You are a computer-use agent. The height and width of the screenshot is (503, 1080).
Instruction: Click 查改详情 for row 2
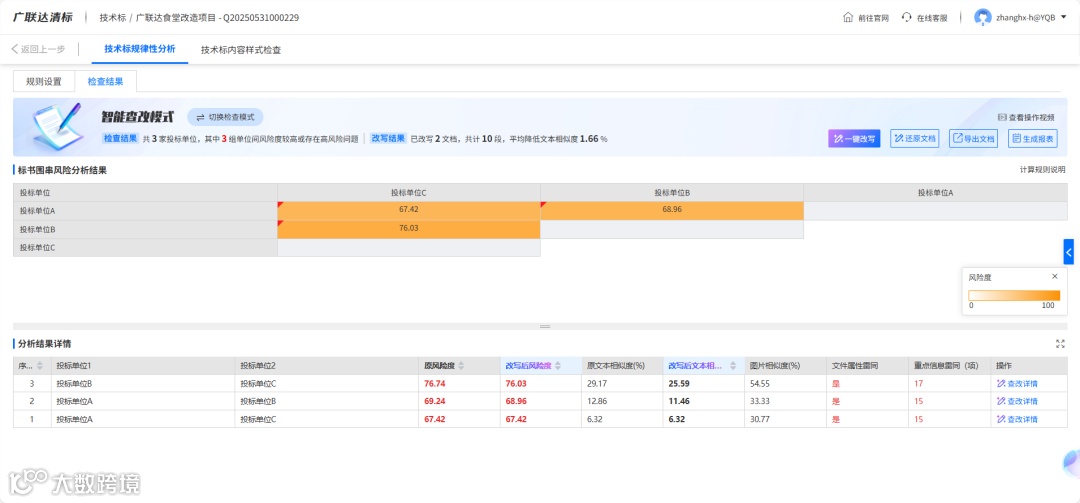point(1017,401)
